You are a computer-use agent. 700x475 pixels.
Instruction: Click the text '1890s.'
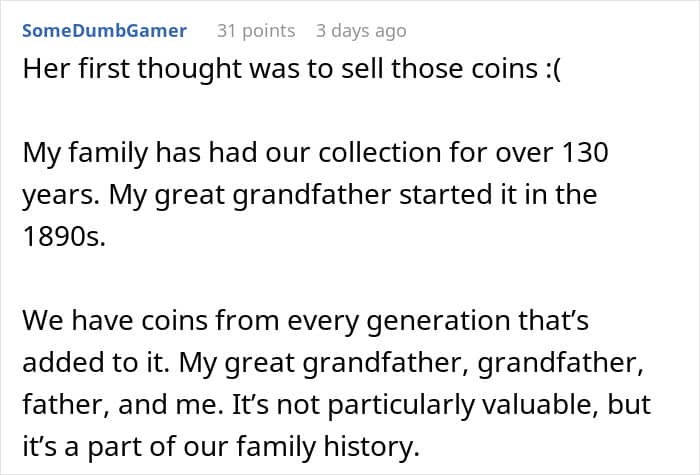tap(64, 236)
